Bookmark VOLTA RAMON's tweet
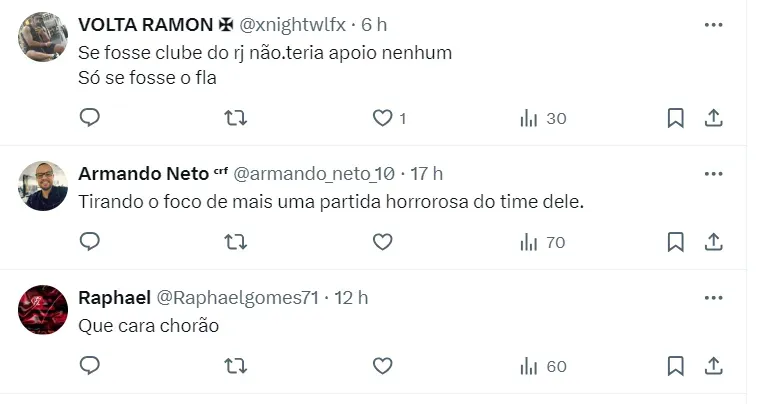The height and width of the screenshot is (404, 780). 675,118
